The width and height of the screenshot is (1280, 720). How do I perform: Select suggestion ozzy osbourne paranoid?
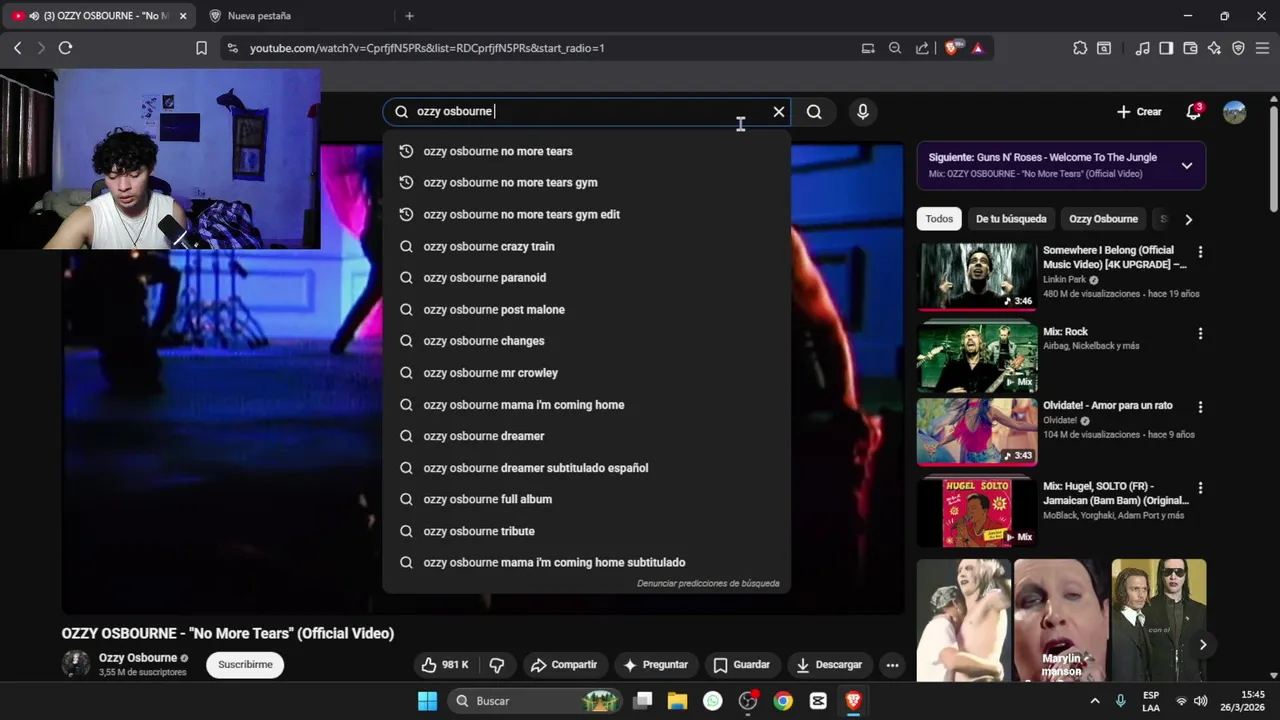coord(587,278)
